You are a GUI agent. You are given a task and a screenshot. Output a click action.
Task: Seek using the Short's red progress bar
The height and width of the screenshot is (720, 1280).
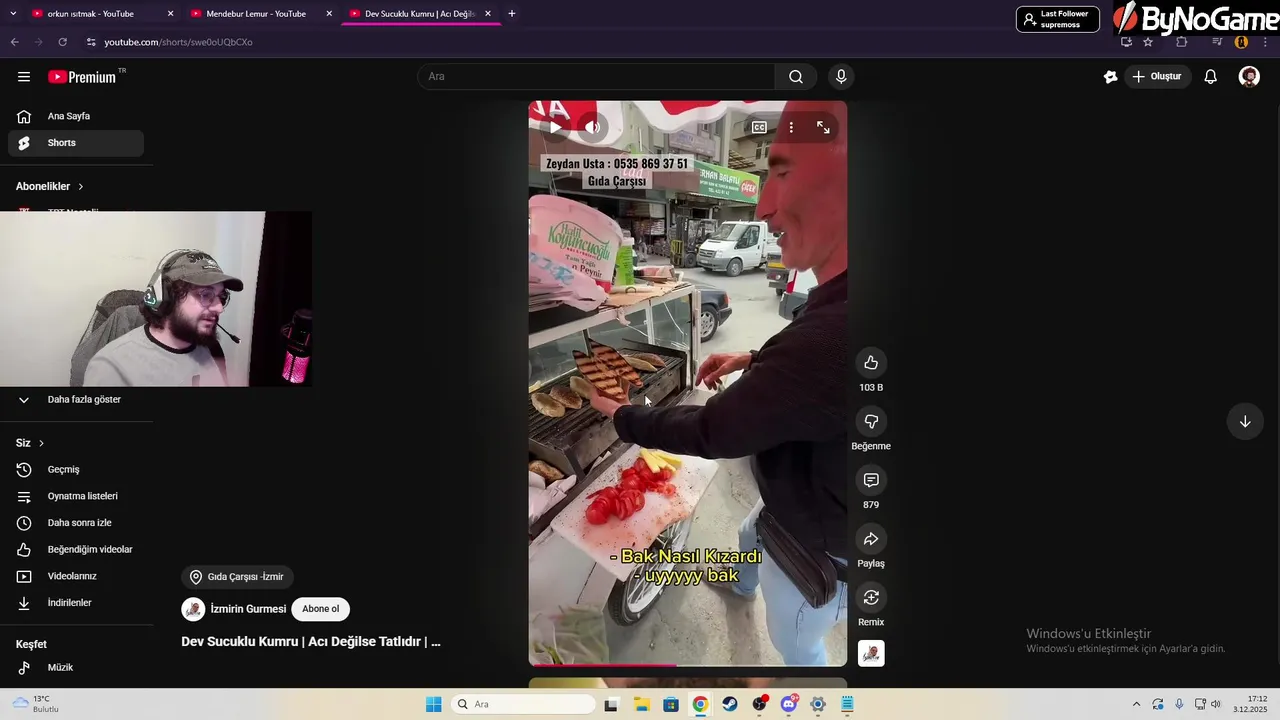click(687, 665)
